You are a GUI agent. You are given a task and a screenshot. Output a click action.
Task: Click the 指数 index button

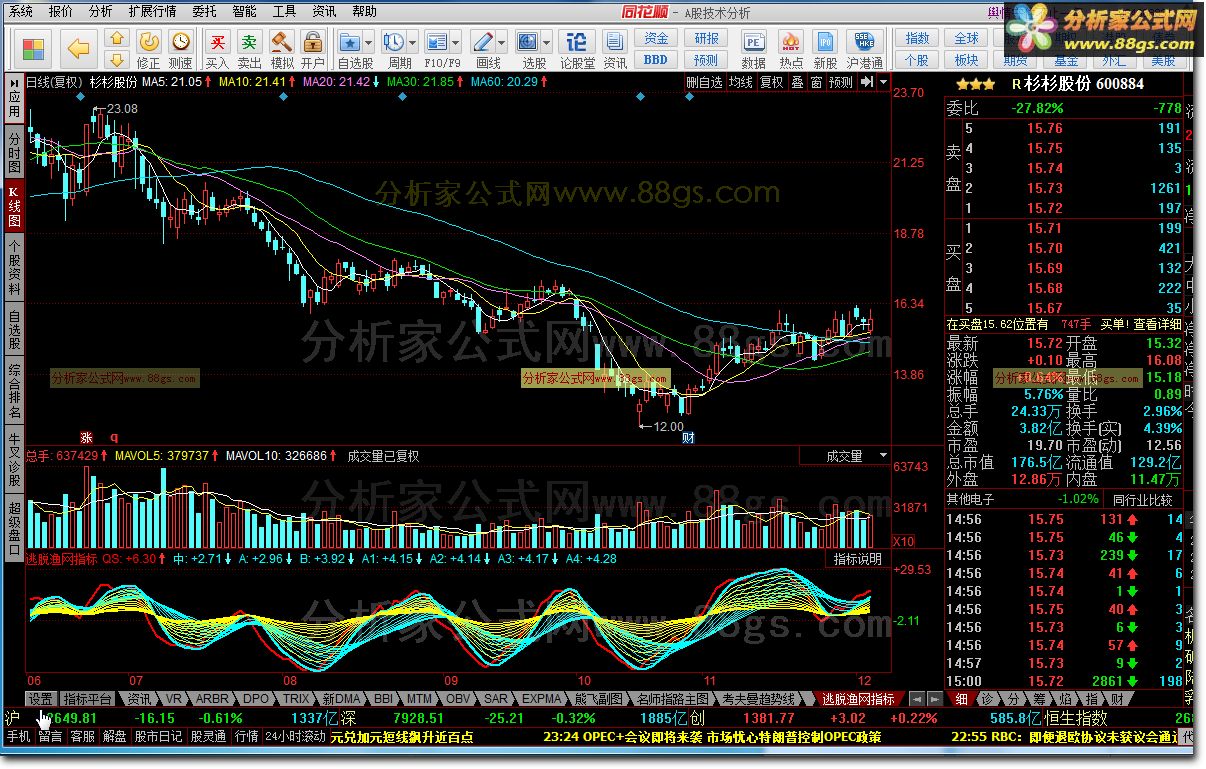tap(917, 39)
